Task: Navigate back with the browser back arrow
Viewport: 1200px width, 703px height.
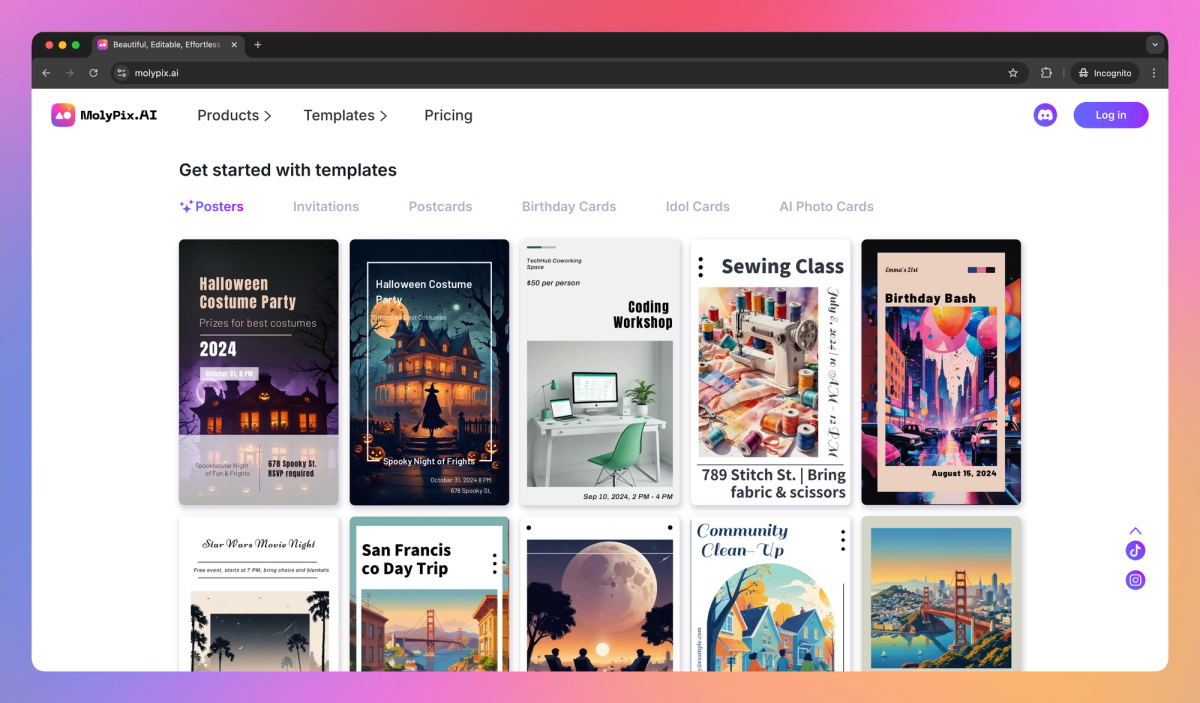Action: [x=45, y=72]
